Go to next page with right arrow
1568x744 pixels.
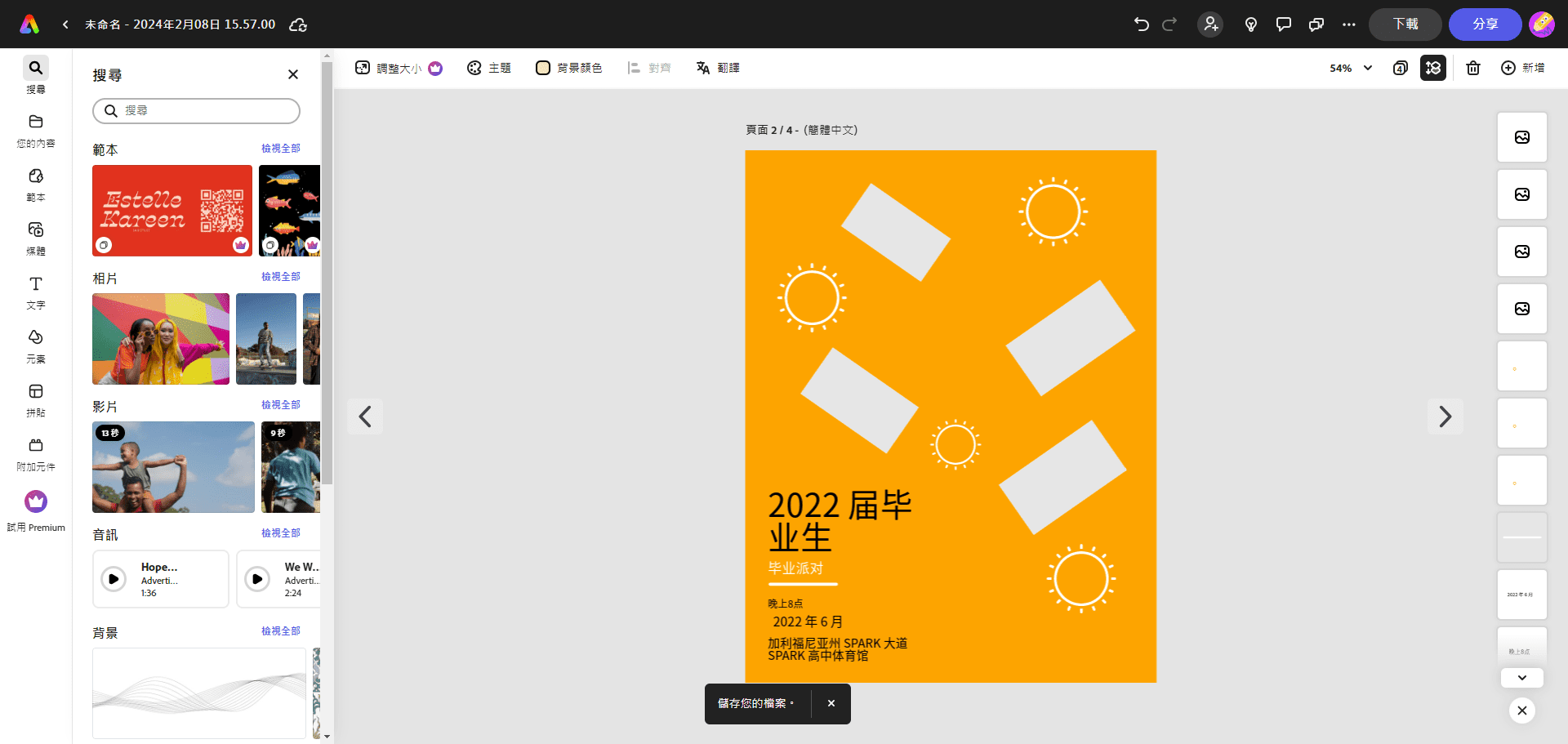pos(1445,417)
